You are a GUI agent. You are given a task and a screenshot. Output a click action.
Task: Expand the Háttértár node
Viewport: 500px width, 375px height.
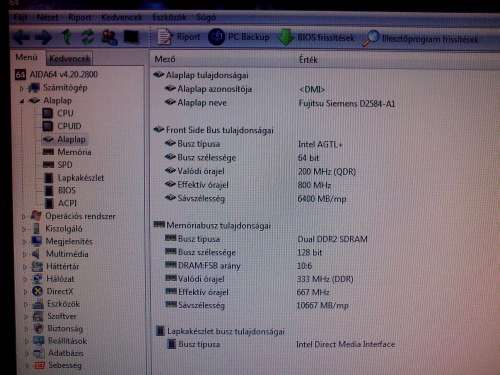click(25, 267)
